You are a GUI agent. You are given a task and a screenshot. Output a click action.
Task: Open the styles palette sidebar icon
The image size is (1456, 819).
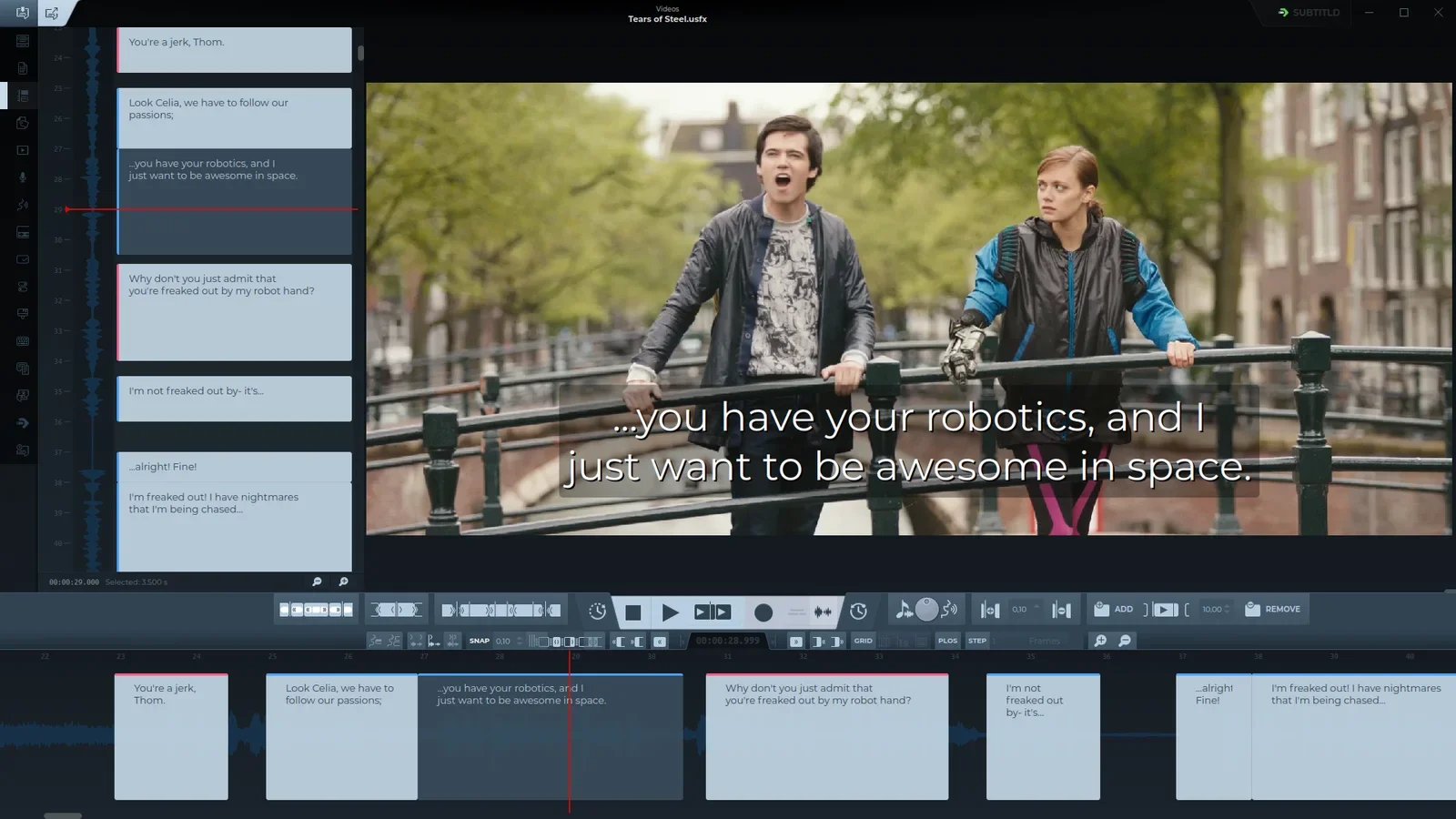[23, 123]
